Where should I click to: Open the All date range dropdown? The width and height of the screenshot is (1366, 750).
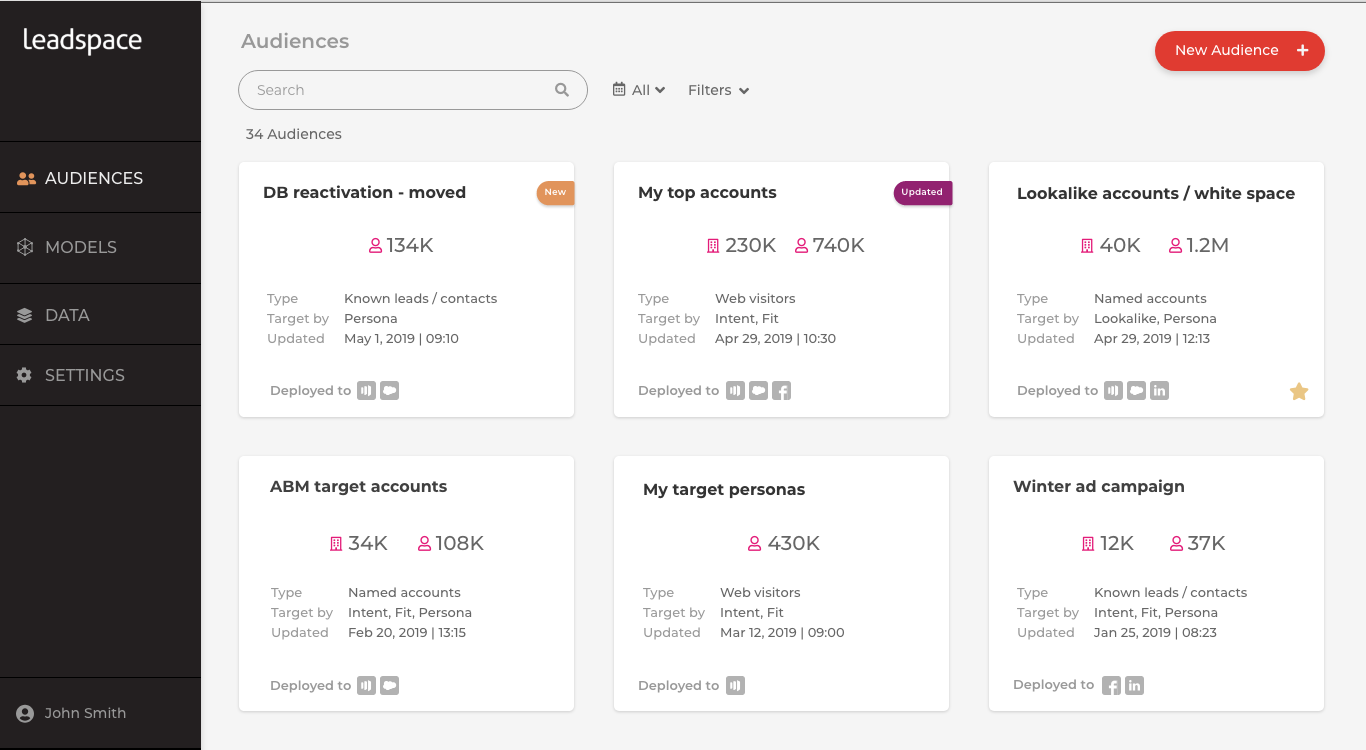pyautogui.click(x=639, y=90)
